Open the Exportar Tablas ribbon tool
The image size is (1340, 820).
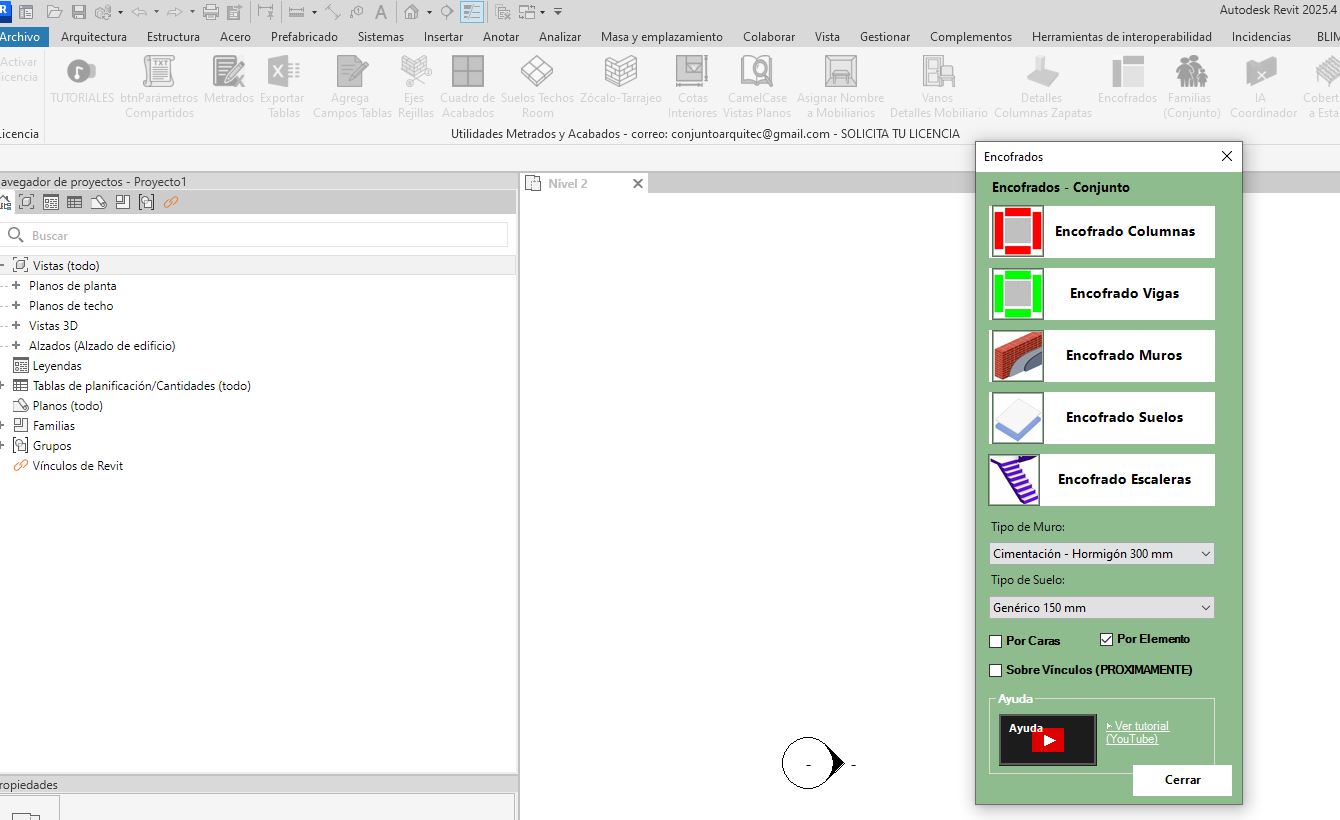pyautogui.click(x=282, y=86)
